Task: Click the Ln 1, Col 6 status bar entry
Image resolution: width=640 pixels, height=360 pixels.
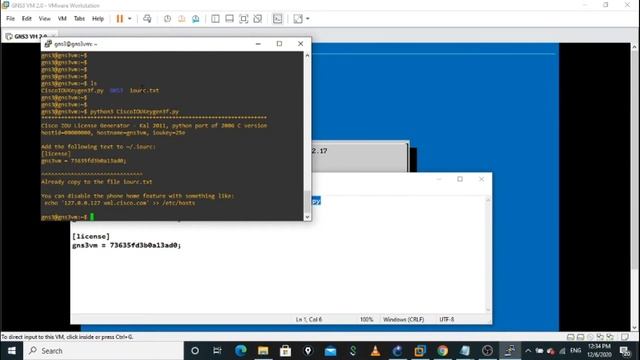Action: coord(309,320)
